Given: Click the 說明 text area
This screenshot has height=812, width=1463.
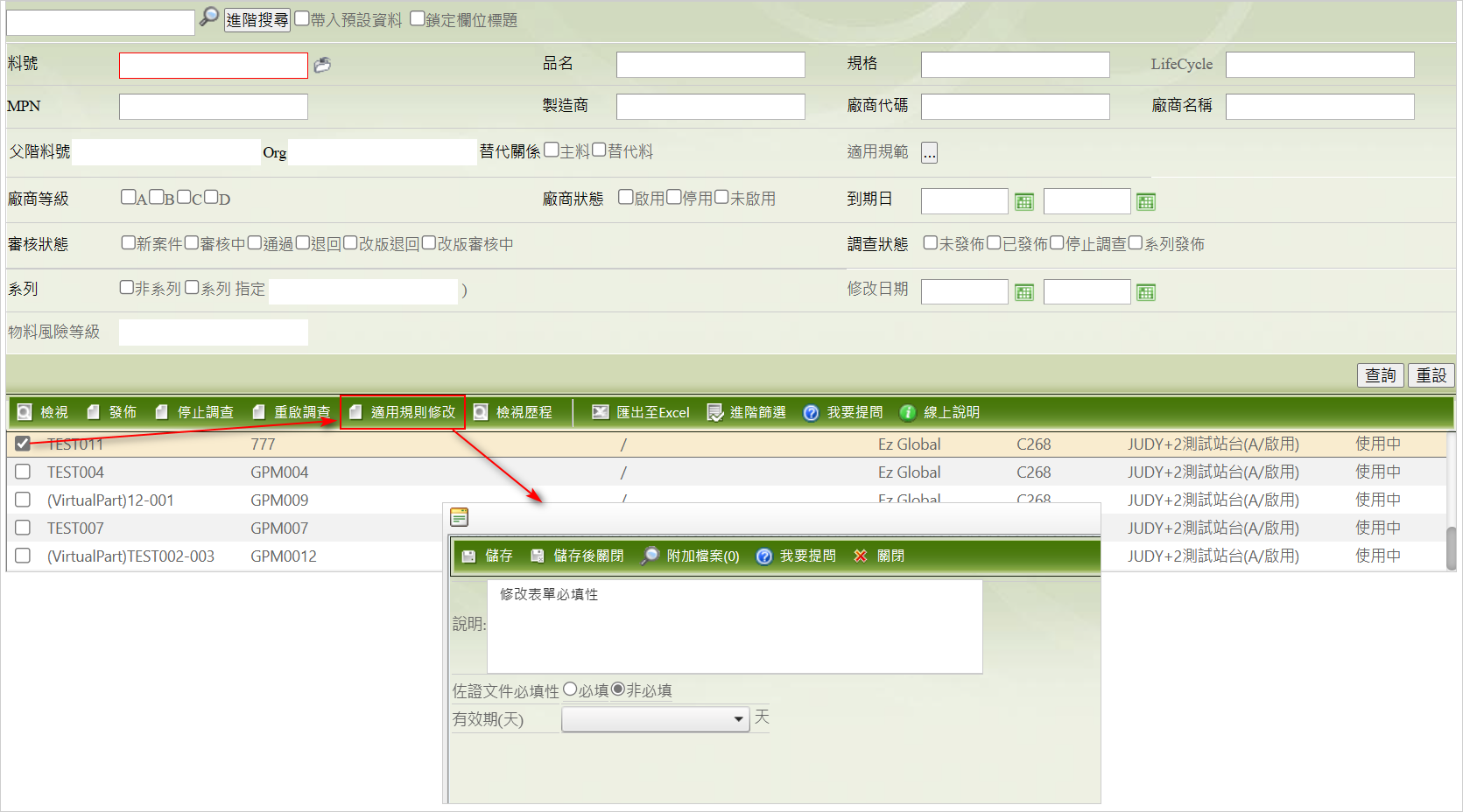Looking at the screenshot, I should click(735, 626).
